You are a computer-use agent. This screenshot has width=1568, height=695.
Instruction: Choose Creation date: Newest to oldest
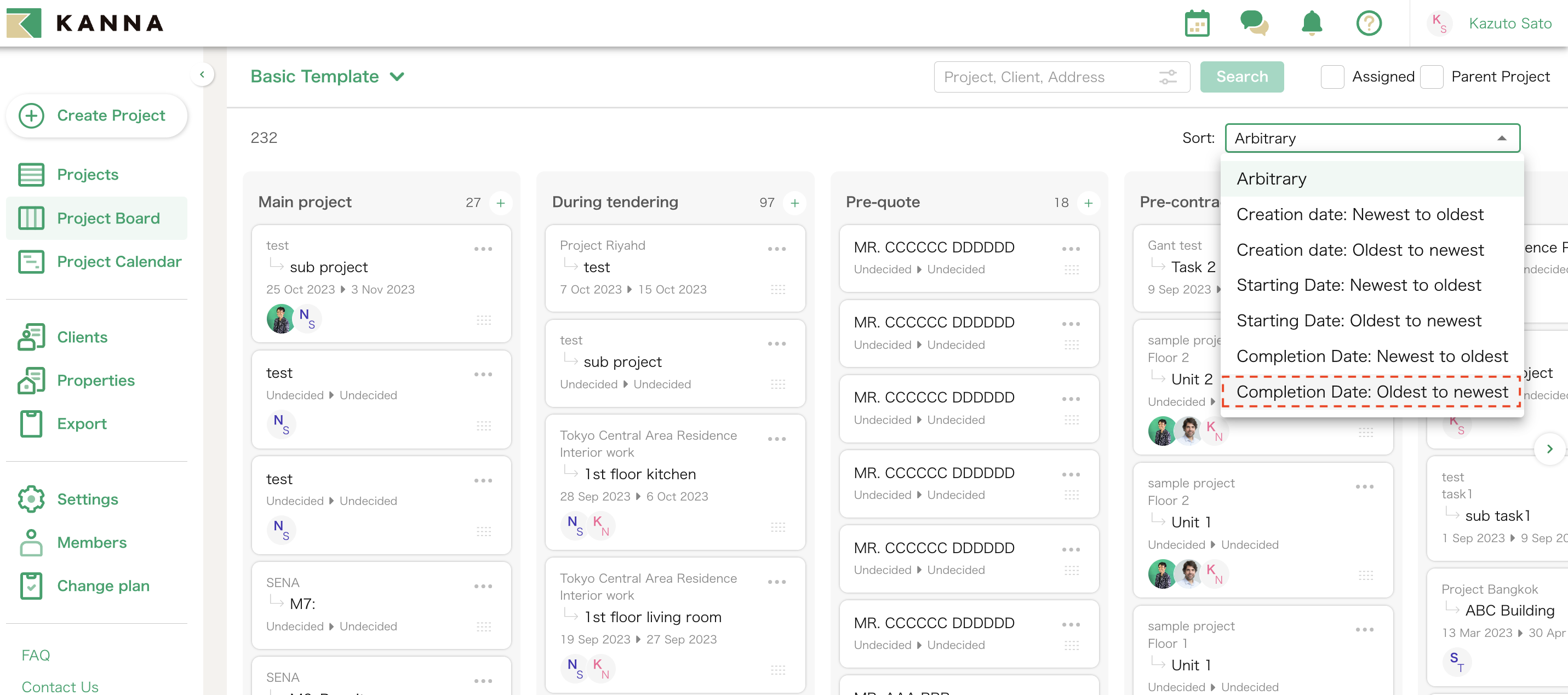[x=1359, y=215]
